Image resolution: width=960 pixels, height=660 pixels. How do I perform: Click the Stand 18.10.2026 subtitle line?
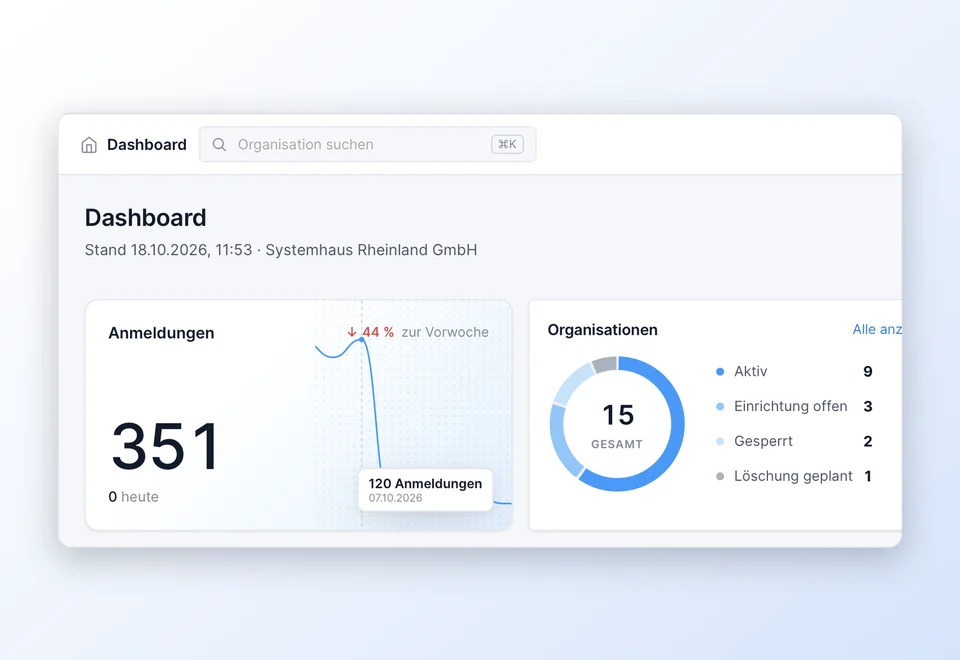pos(280,250)
